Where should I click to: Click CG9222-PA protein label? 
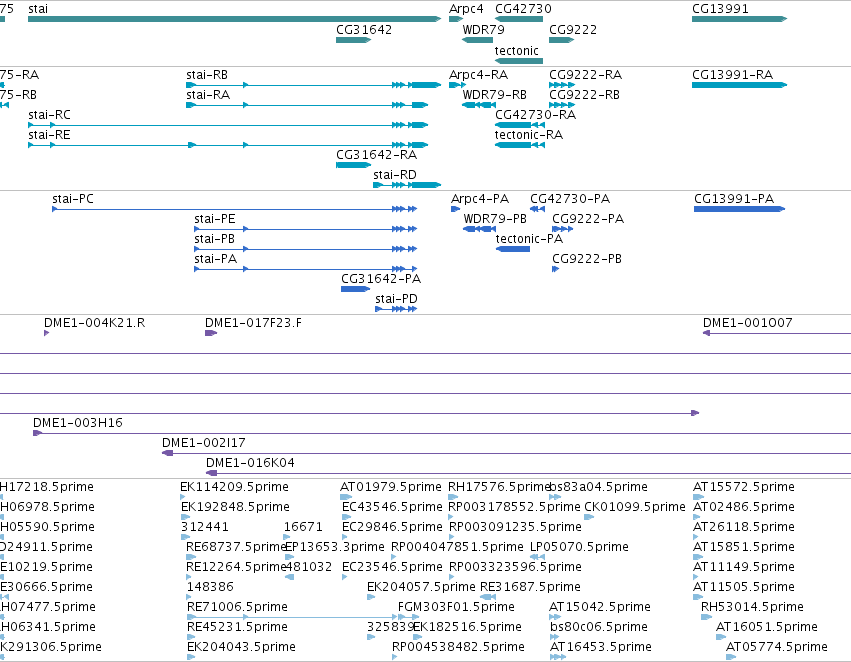pos(588,219)
